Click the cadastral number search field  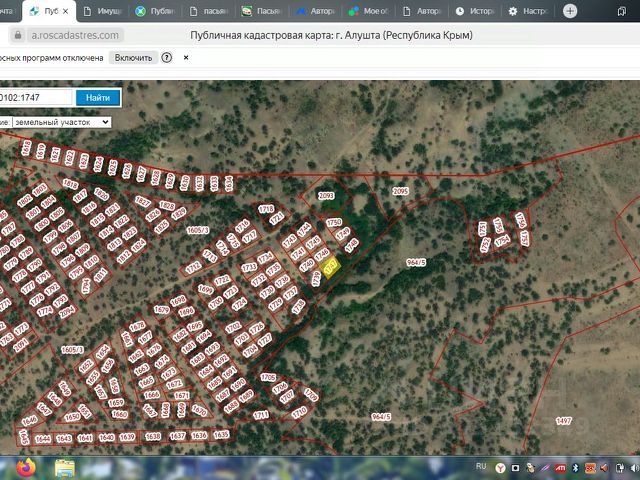pos(36,98)
